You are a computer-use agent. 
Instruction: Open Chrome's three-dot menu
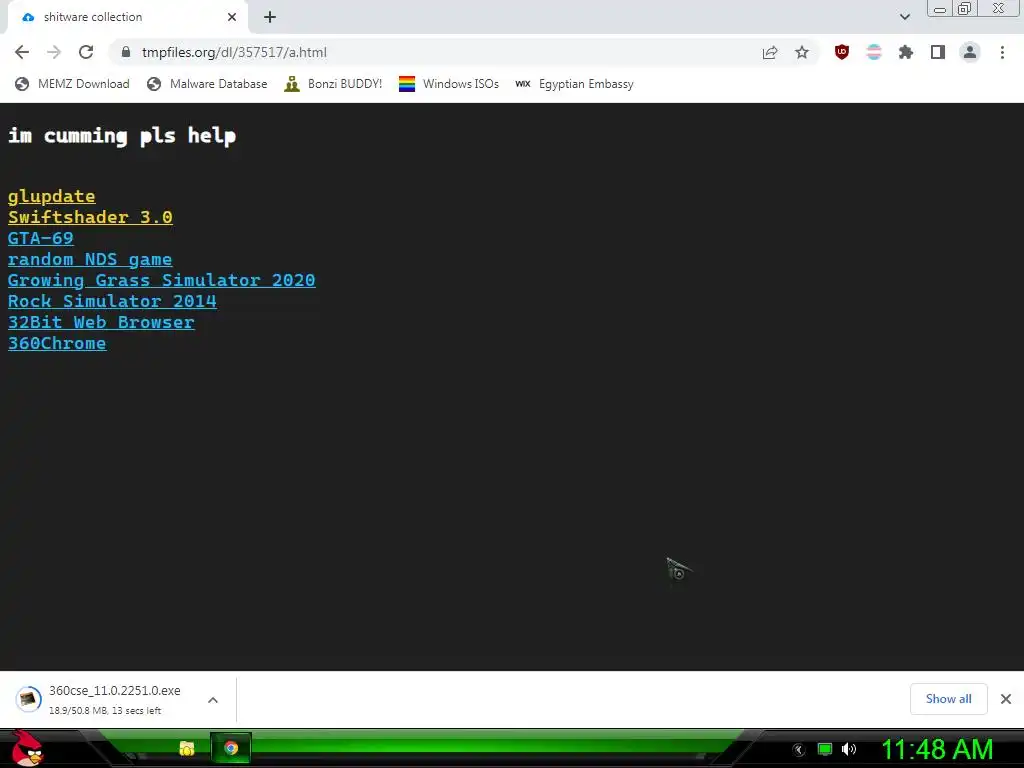(1002, 52)
